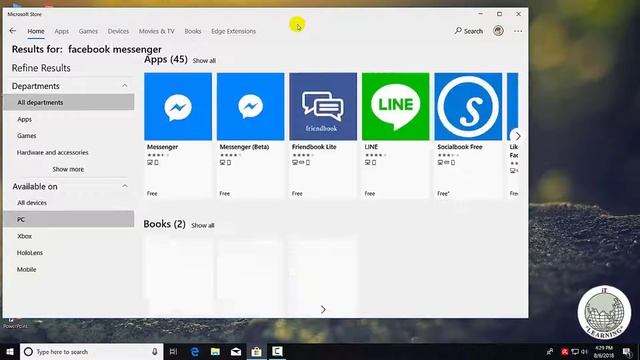640x360 pixels.
Task: Collapse the Available on section
Action: point(124,186)
